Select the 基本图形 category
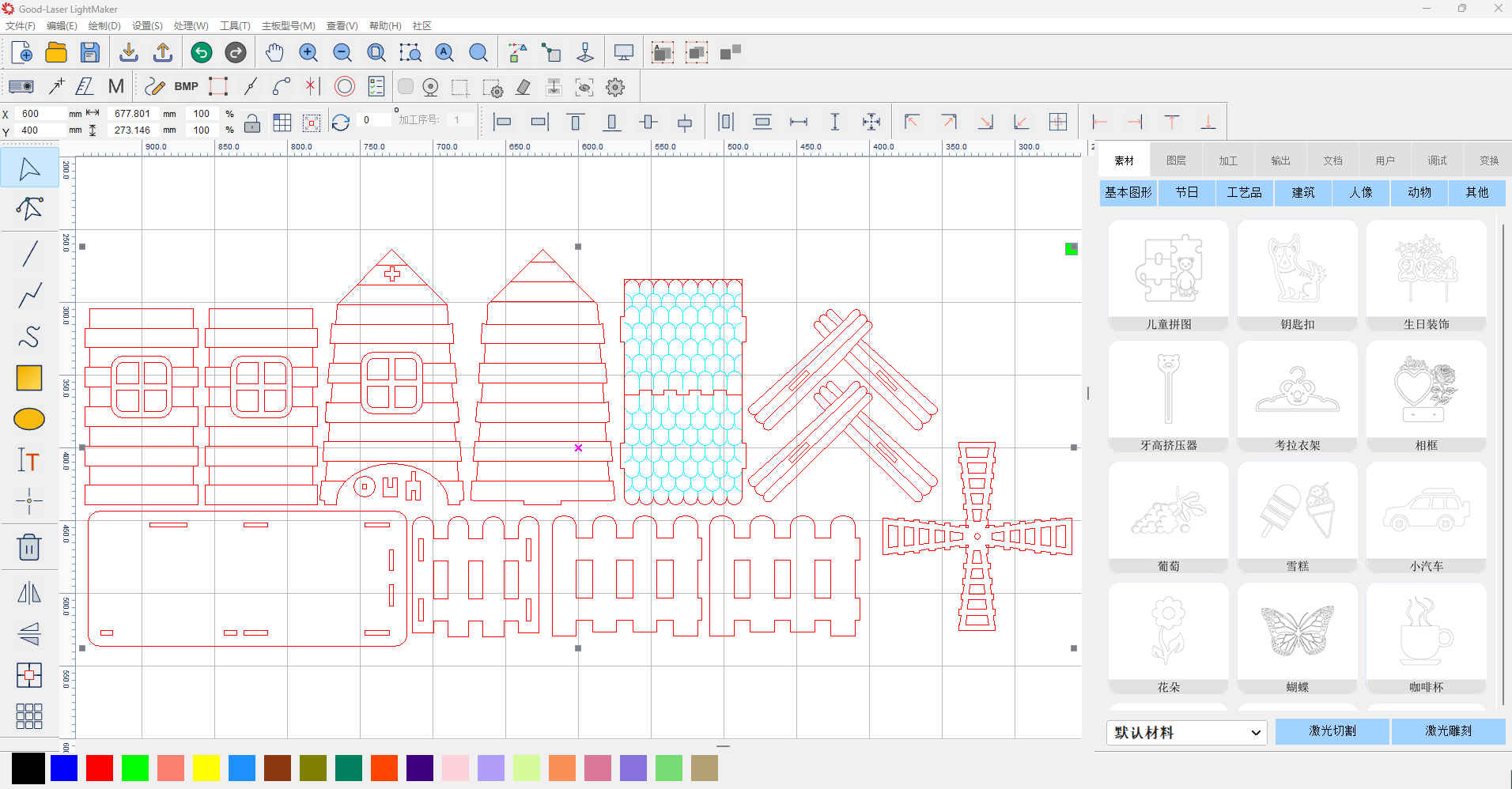Viewport: 1512px width, 789px height. 1128,192
